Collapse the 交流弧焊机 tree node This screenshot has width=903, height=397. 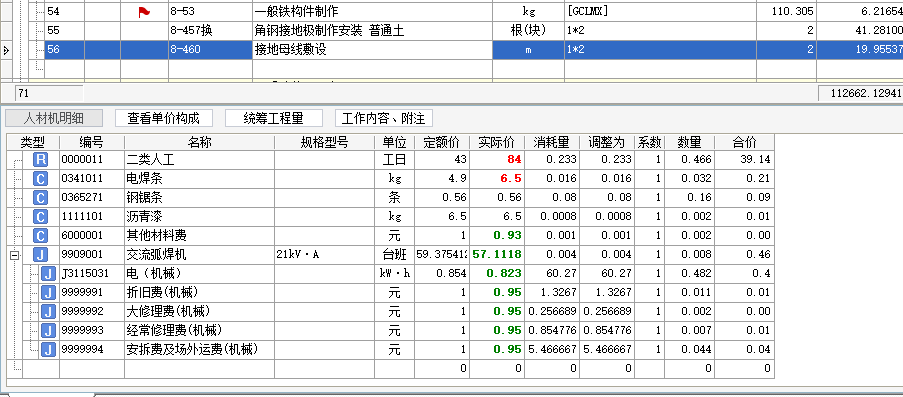[x=14, y=254]
